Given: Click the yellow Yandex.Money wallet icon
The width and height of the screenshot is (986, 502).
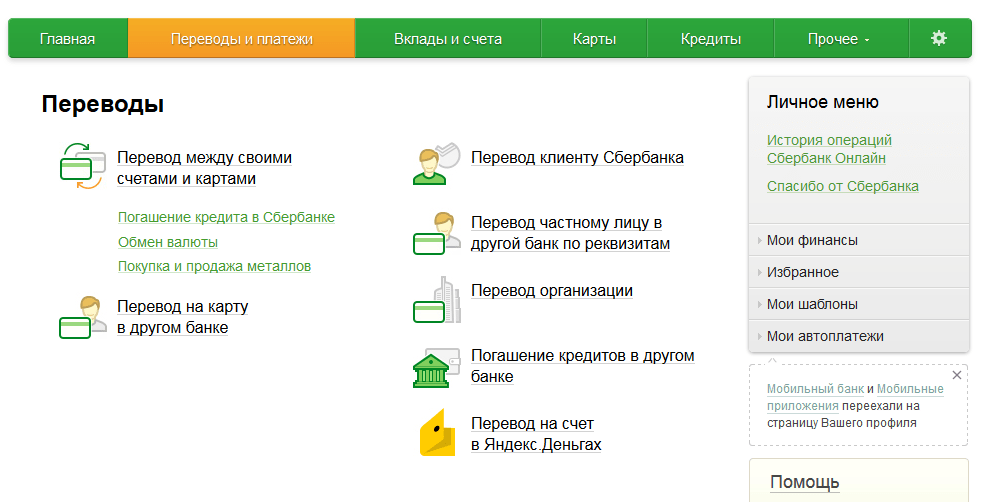Looking at the screenshot, I should click(437, 433).
